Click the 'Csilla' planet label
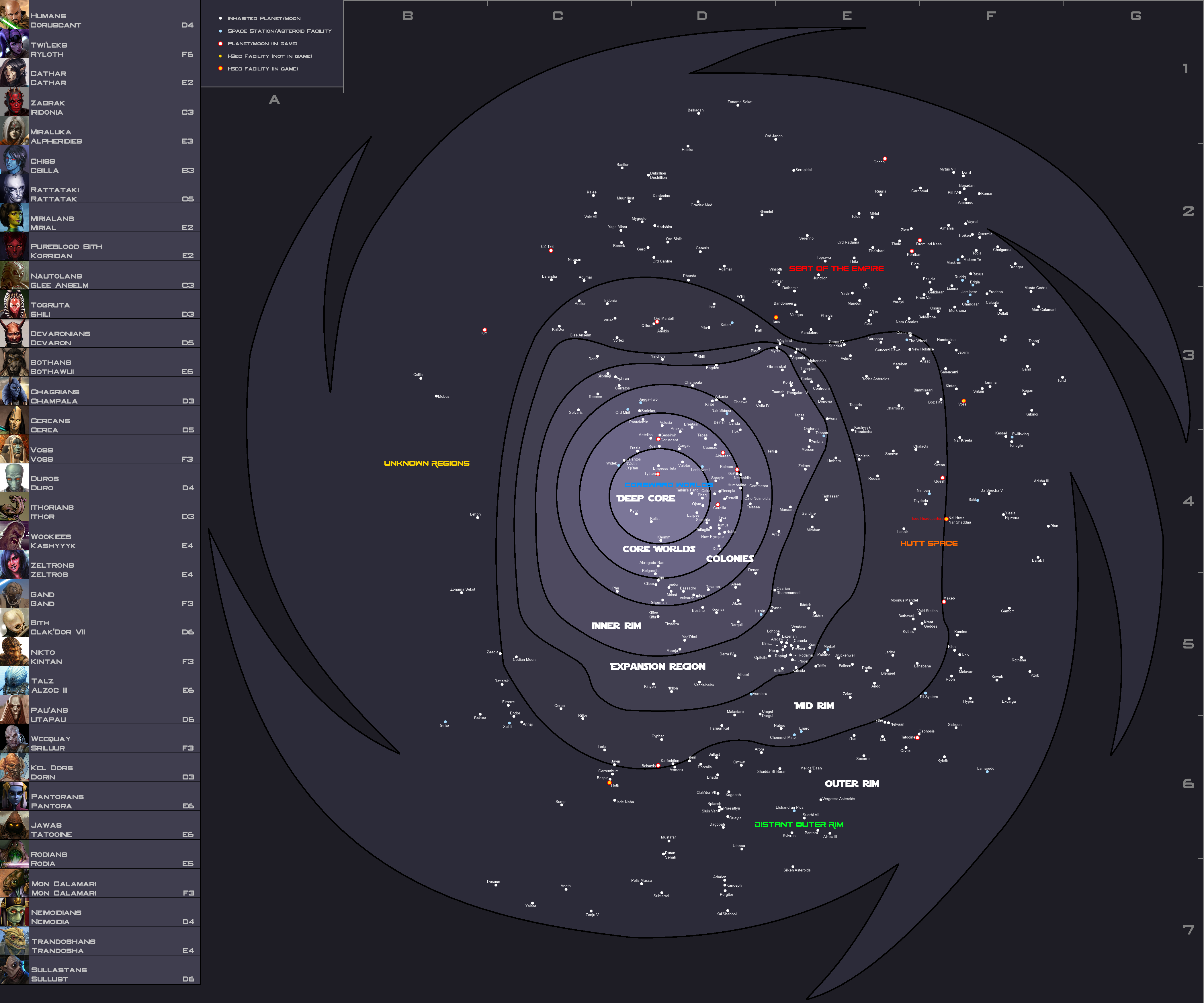The width and height of the screenshot is (1204, 1003). [x=418, y=375]
